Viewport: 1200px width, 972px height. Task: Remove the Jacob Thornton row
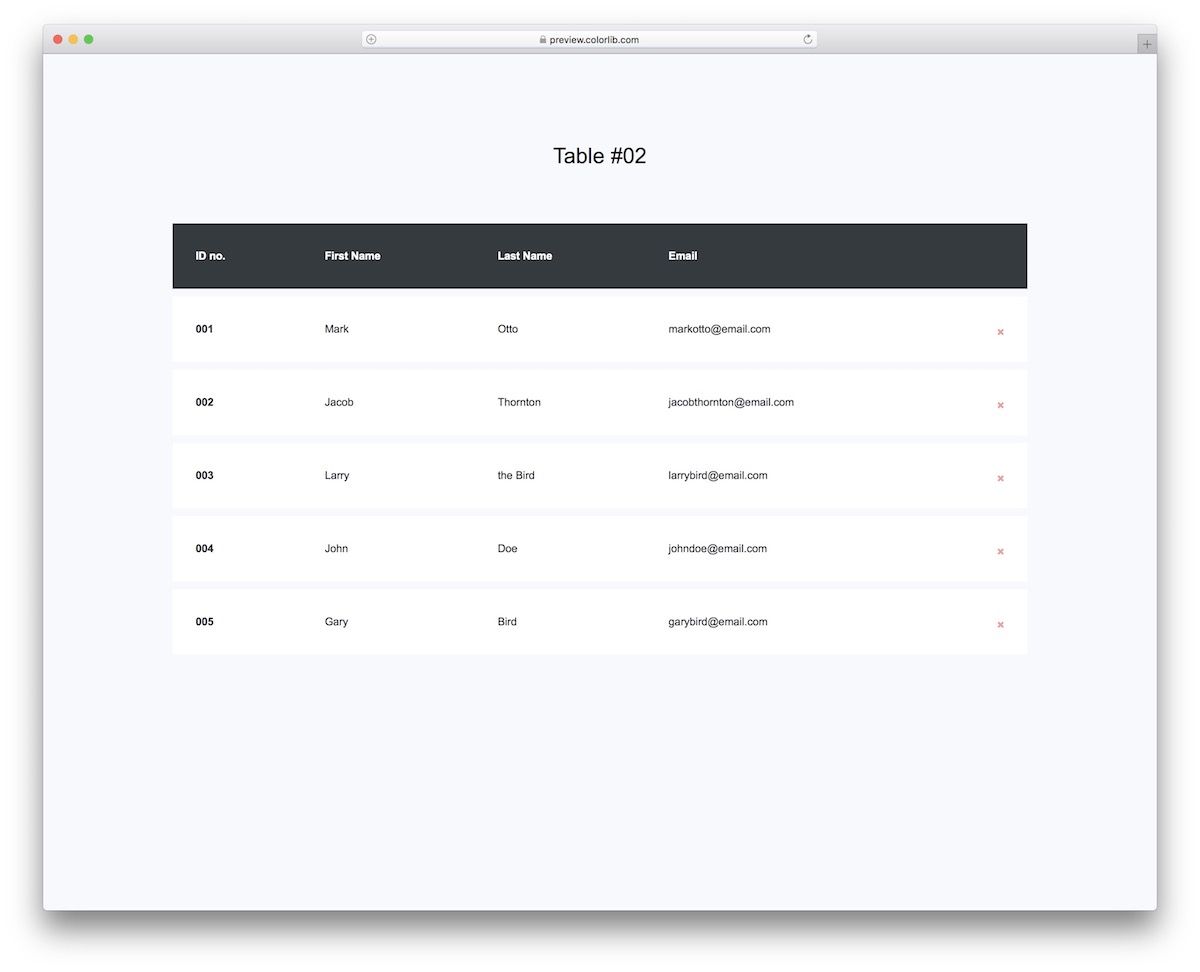coord(1000,405)
